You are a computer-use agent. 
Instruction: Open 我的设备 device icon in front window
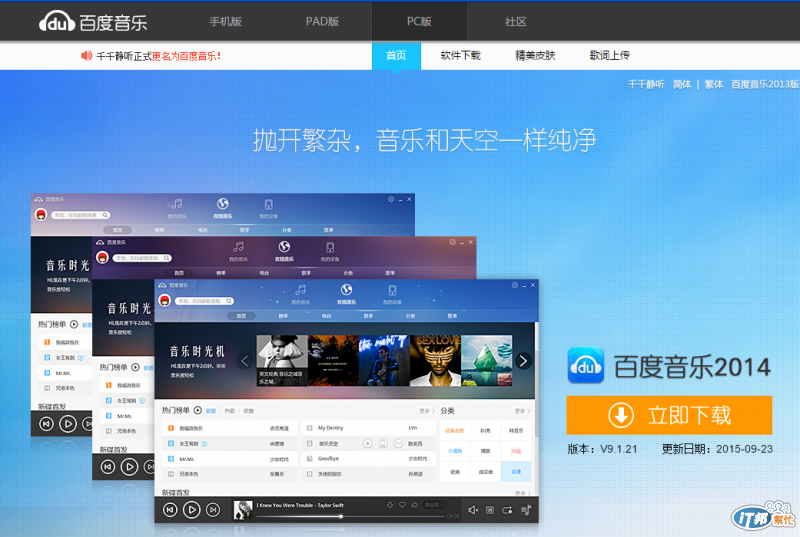click(x=392, y=290)
